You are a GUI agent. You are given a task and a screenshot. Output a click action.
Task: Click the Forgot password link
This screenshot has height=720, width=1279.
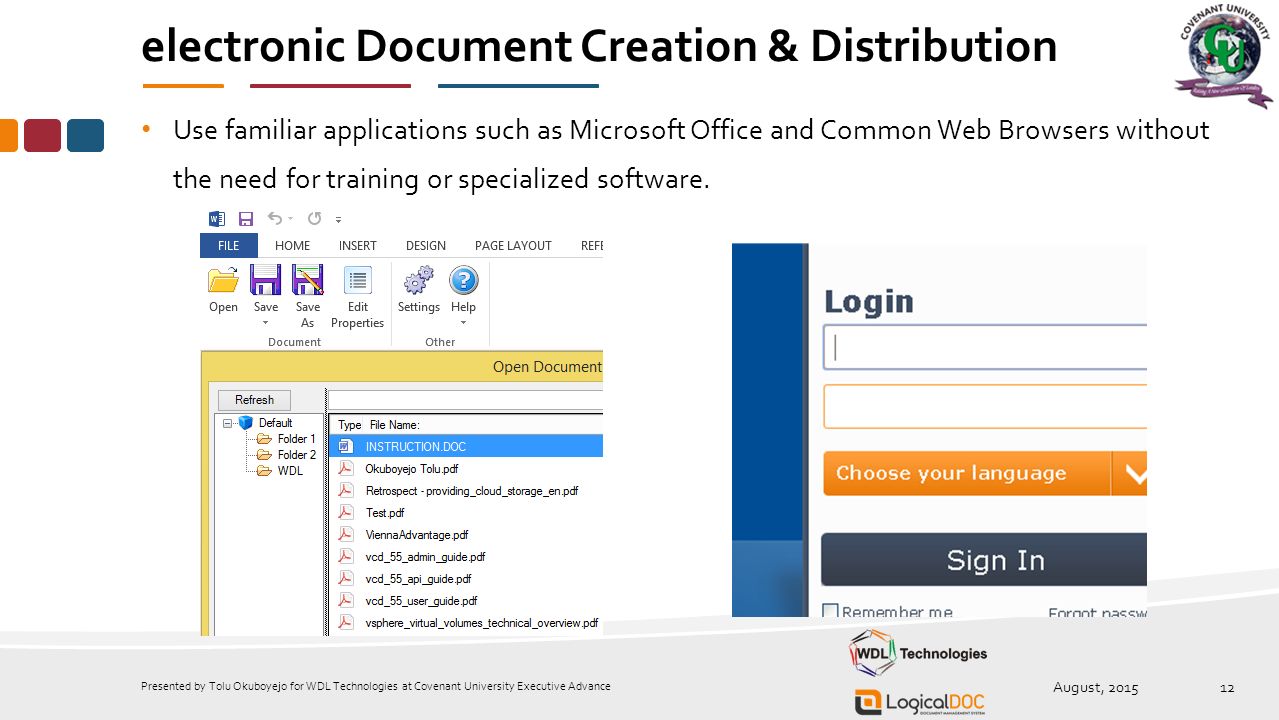(x=1097, y=612)
